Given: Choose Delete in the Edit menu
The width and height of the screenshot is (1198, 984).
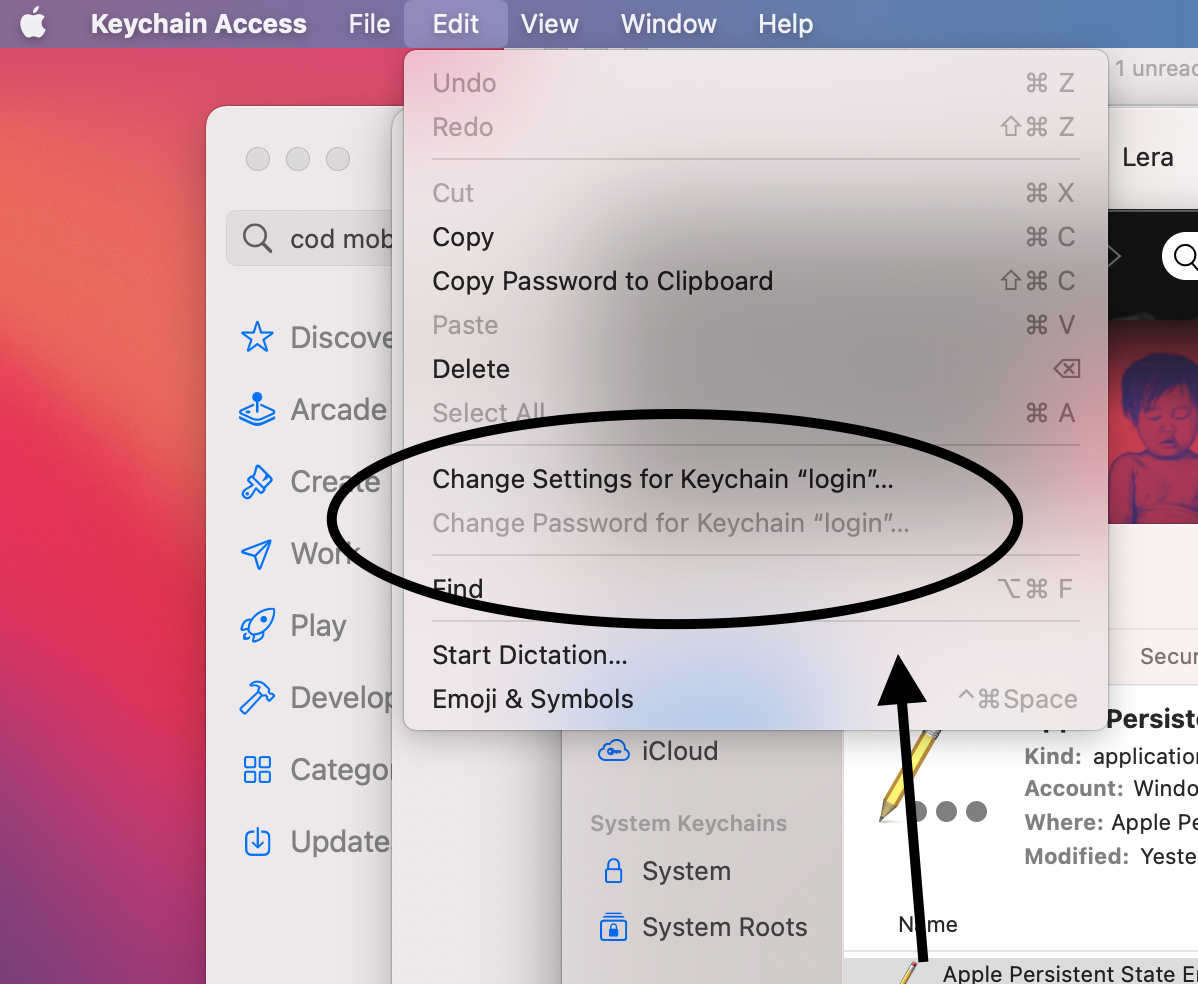Looking at the screenshot, I should [755, 369].
